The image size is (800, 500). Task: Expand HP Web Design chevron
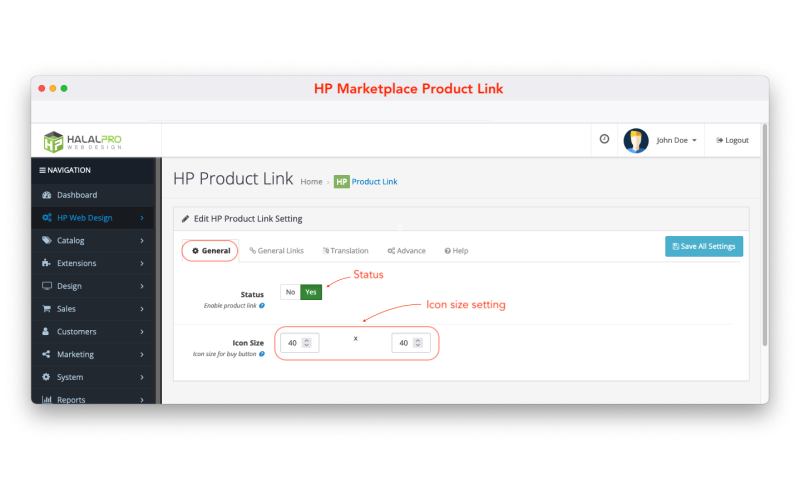[x=142, y=218]
